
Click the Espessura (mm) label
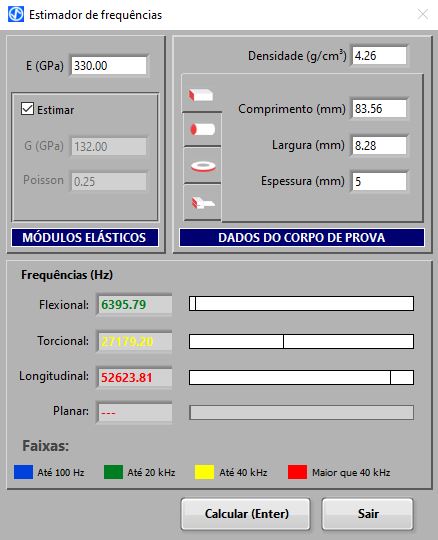[303, 181]
